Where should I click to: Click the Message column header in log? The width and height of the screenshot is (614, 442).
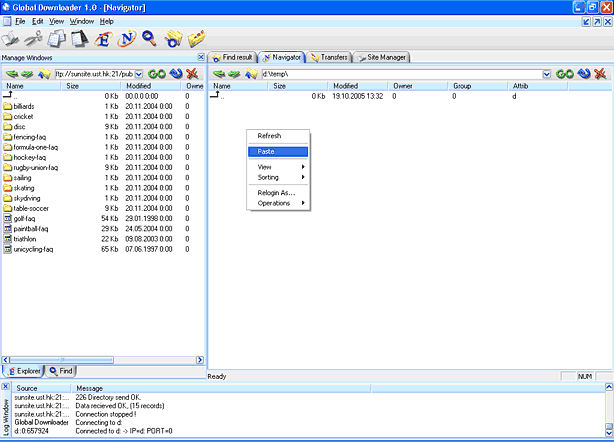tap(220, 388)
